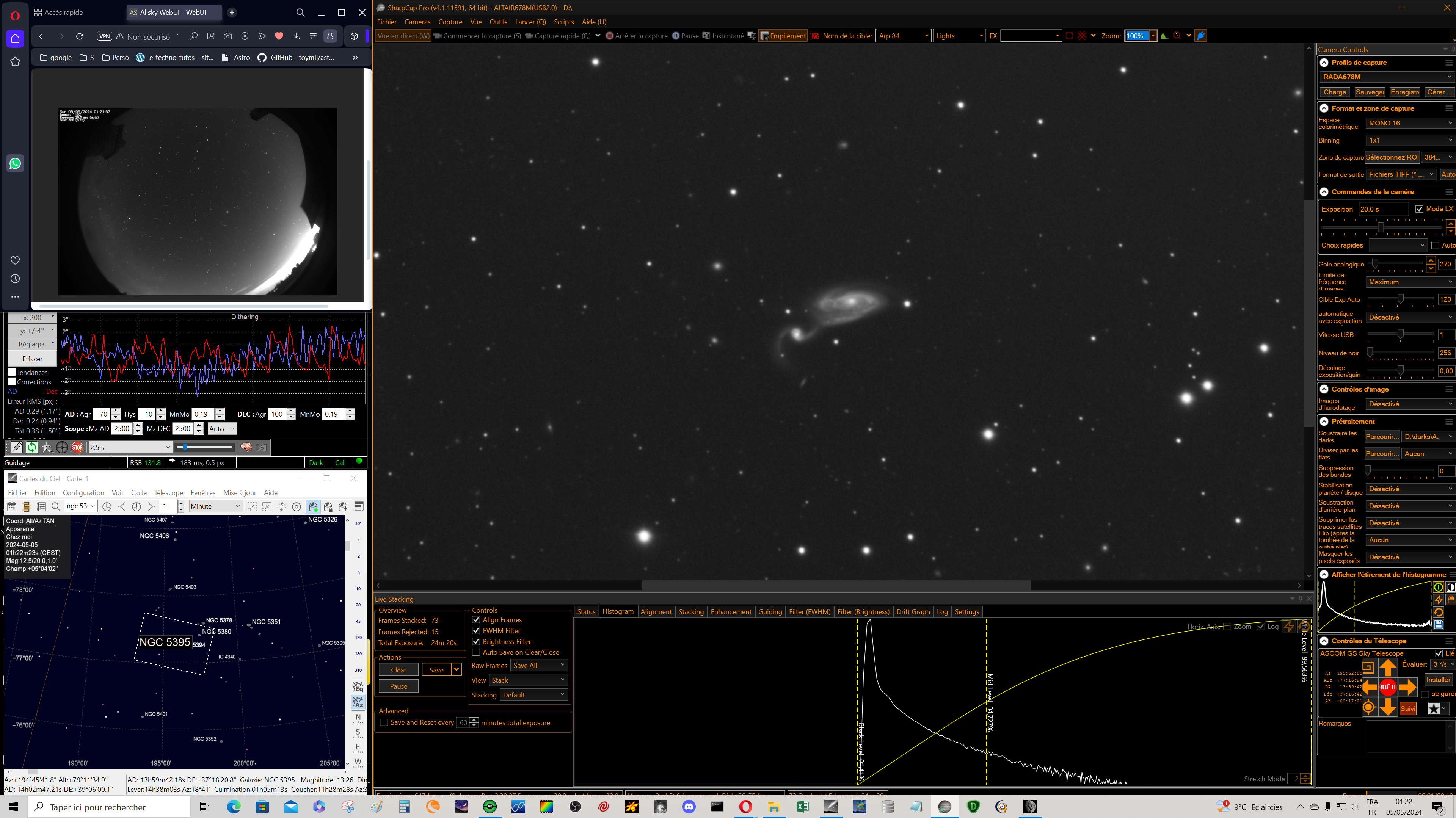Image resolution: width=1456 pixels, height=818 pixels.
Task: Open the Raw Frames Save All dropdown
Action: pos(539,666)
